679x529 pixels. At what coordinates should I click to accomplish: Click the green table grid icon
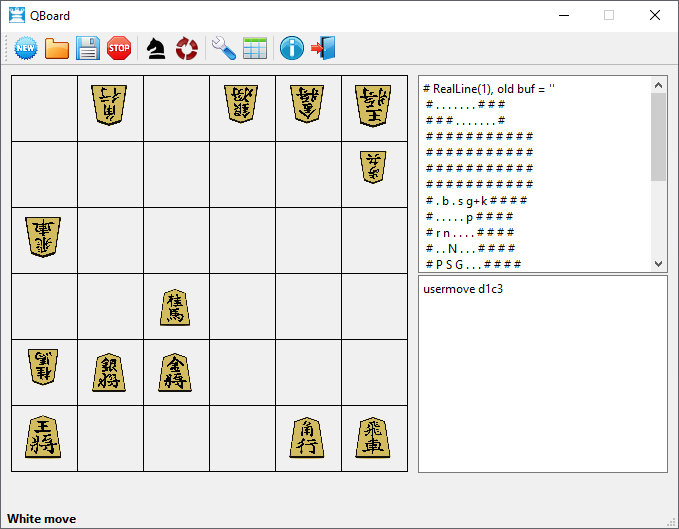tap(255, 48)
